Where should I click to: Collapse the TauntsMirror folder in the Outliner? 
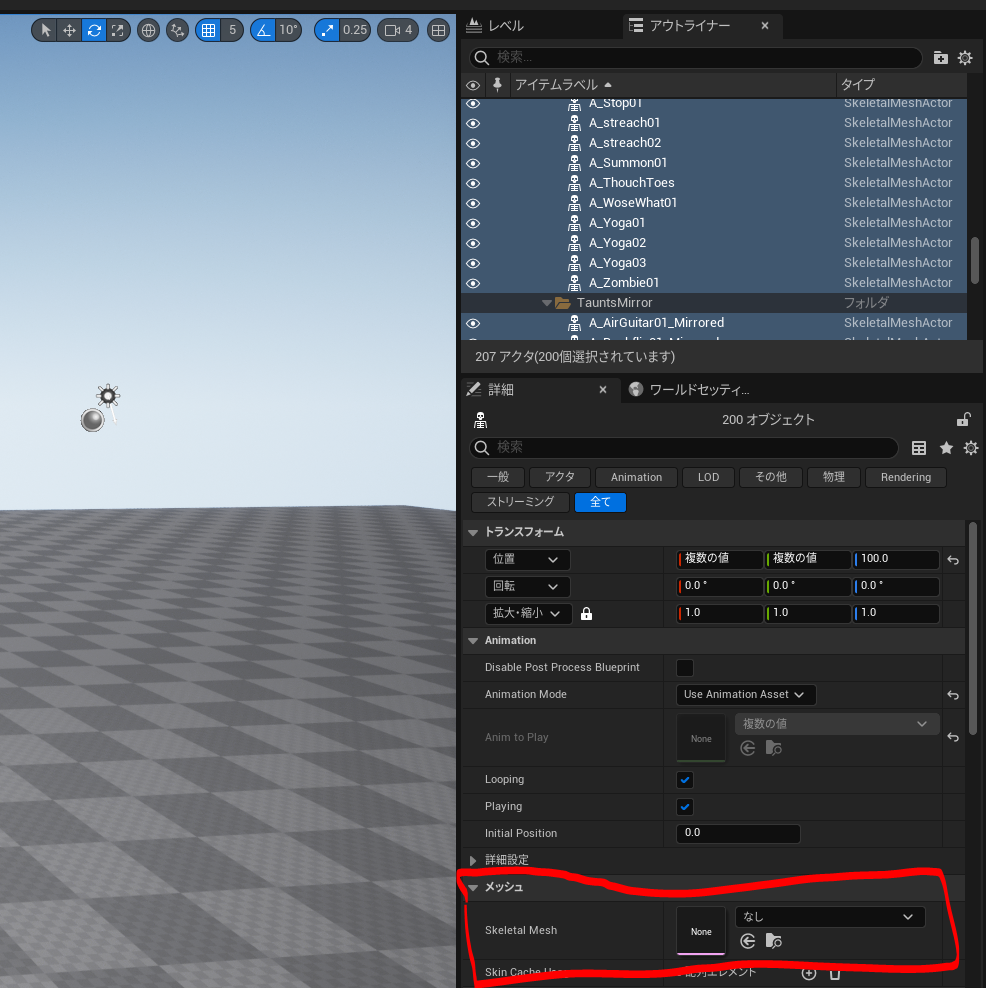[x=546, y=302]
